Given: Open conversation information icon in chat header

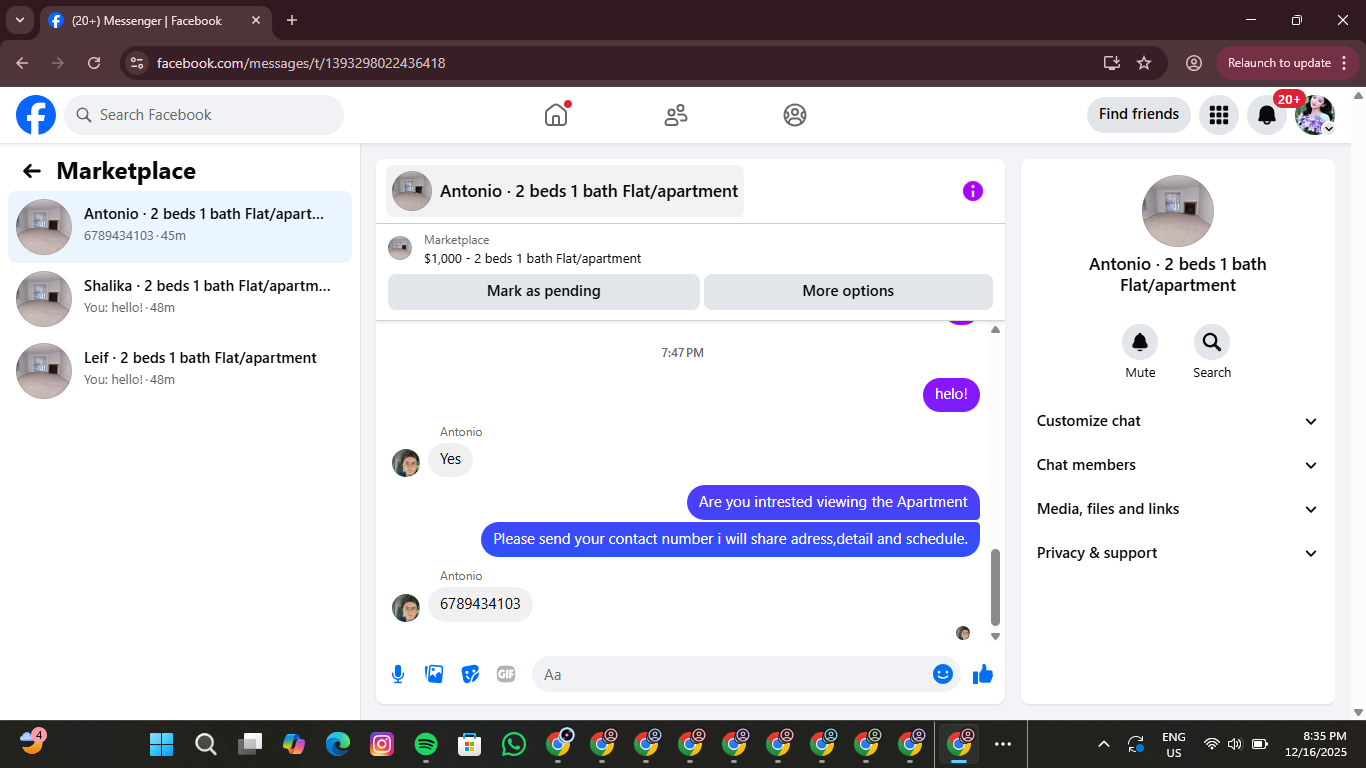Looking at the screenshot, I should [973, 191].
